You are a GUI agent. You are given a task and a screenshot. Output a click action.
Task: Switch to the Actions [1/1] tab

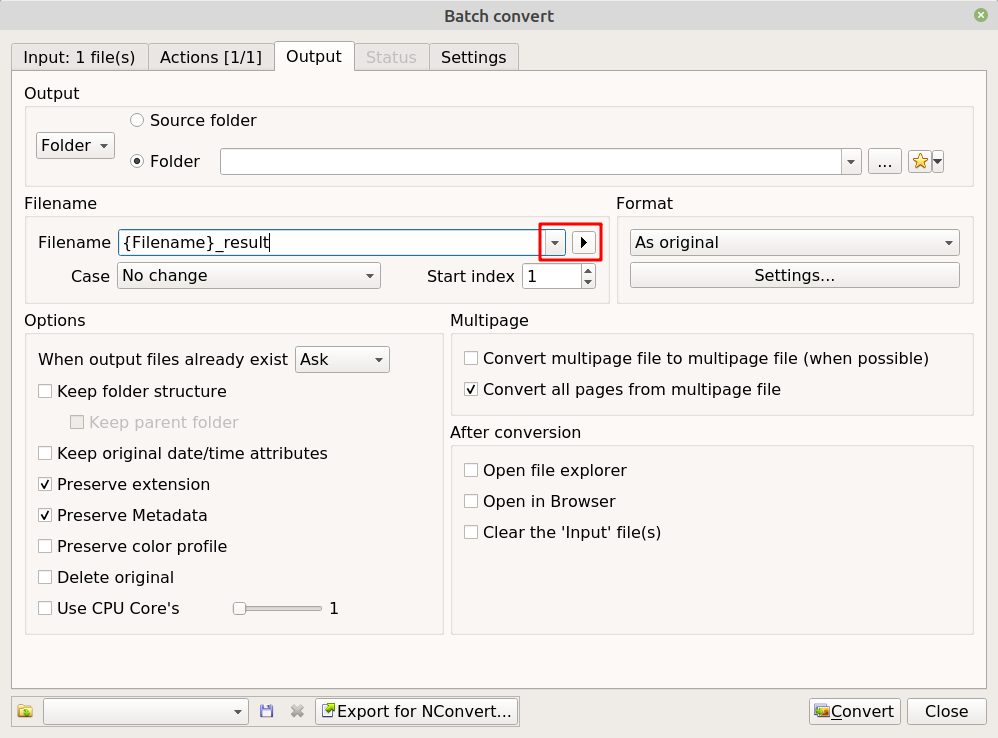click(211, 57)
